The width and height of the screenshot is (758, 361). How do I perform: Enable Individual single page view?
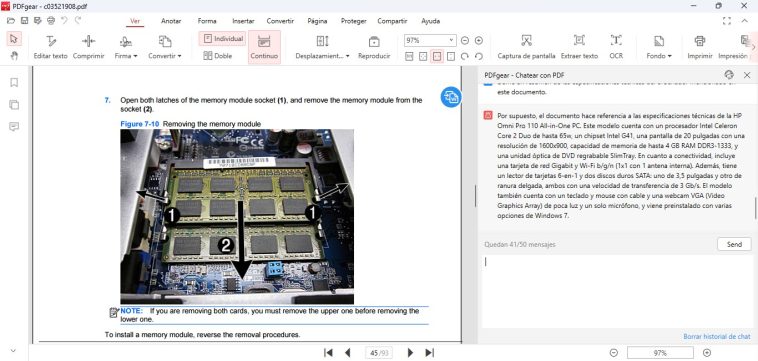(223, 39)
